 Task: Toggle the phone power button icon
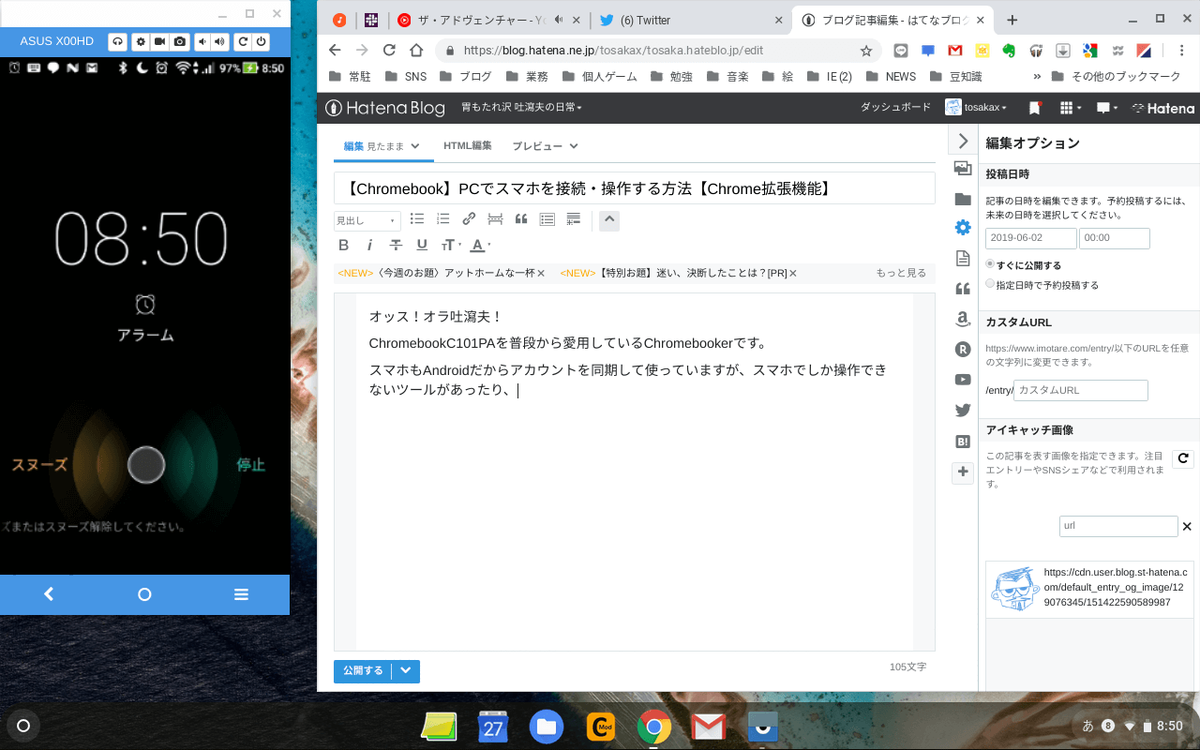pos(261,41)
